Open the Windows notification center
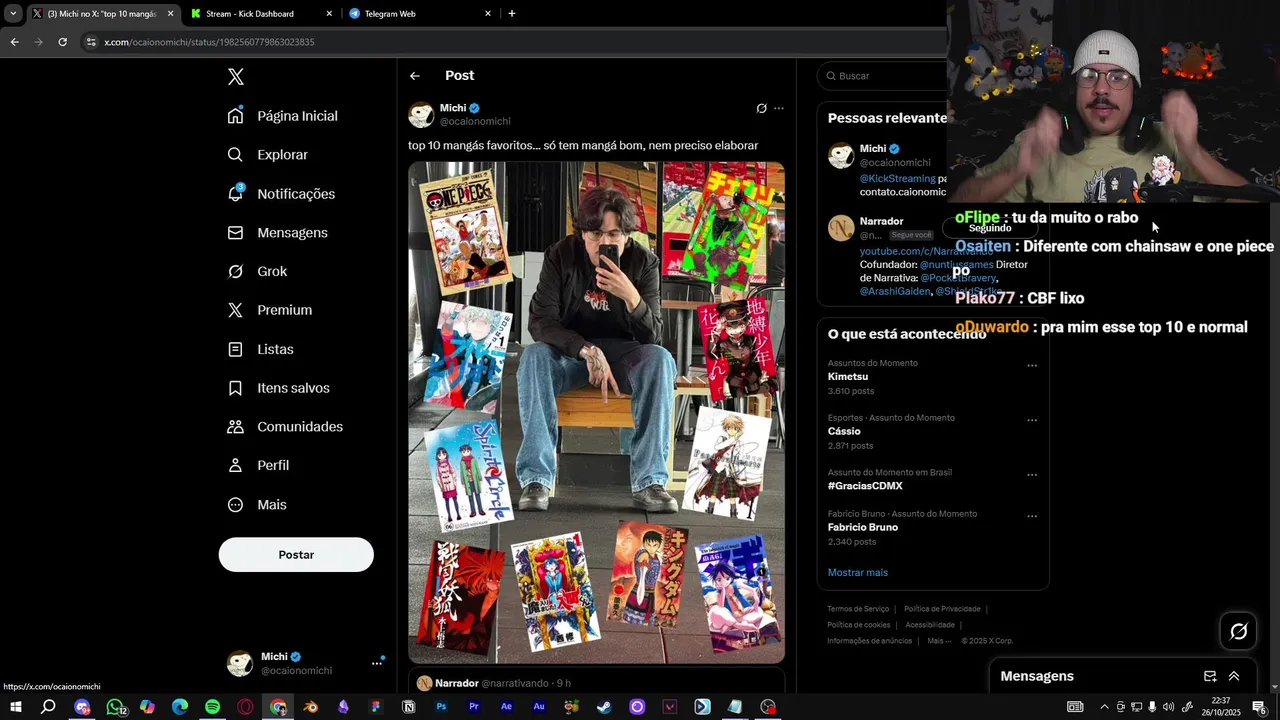The image size is (1280, 720). coord(1259,707)
